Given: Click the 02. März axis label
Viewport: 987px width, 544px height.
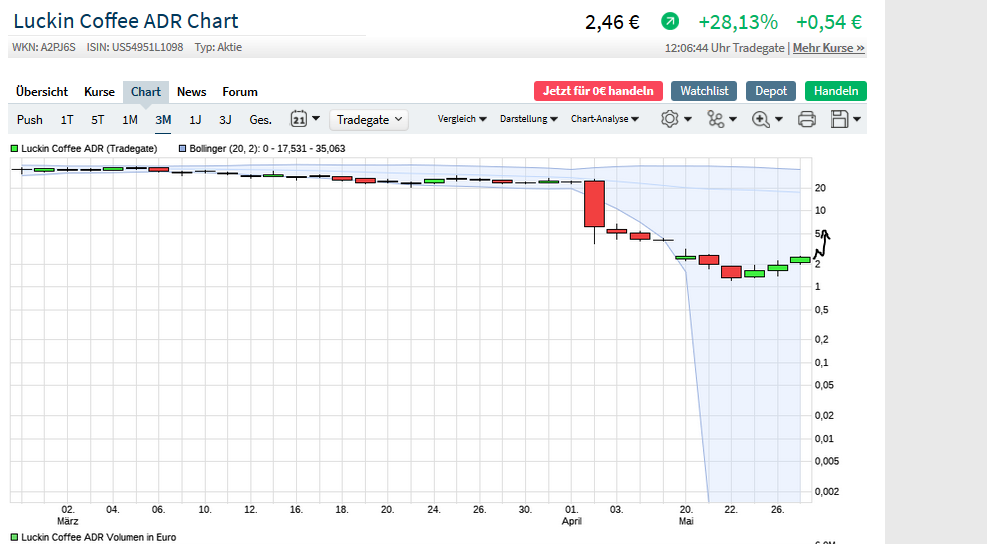Looking at the screenshot, I should 67,515.
